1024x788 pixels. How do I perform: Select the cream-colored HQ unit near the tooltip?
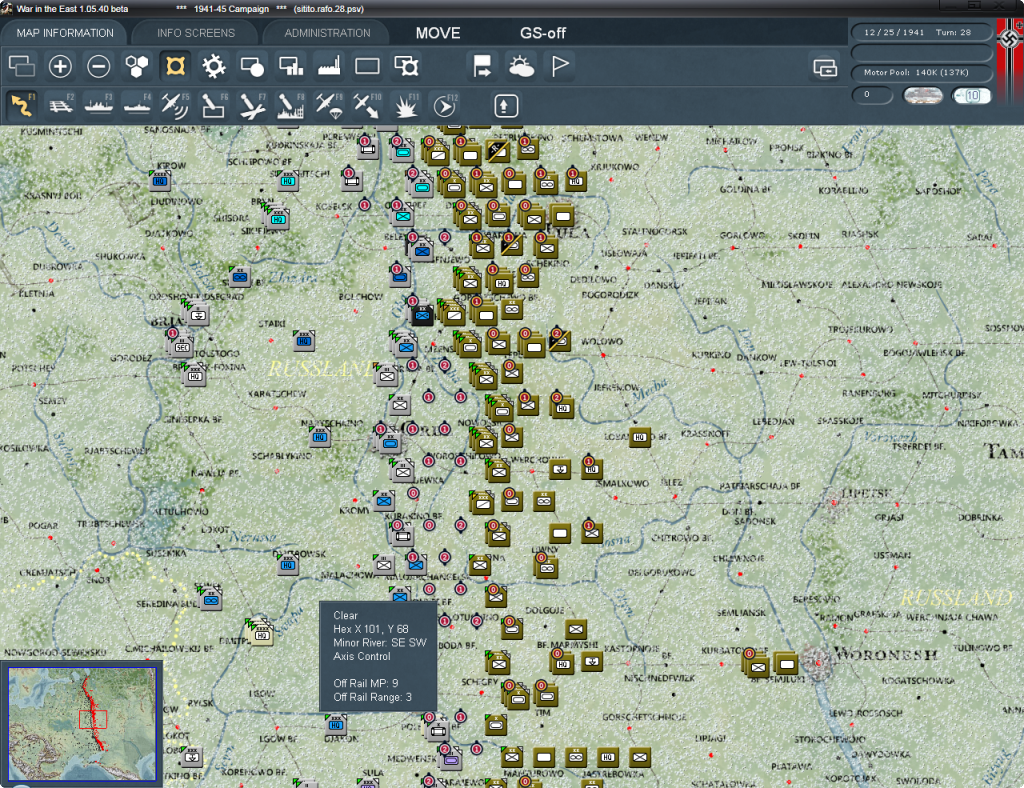[261, 633]
